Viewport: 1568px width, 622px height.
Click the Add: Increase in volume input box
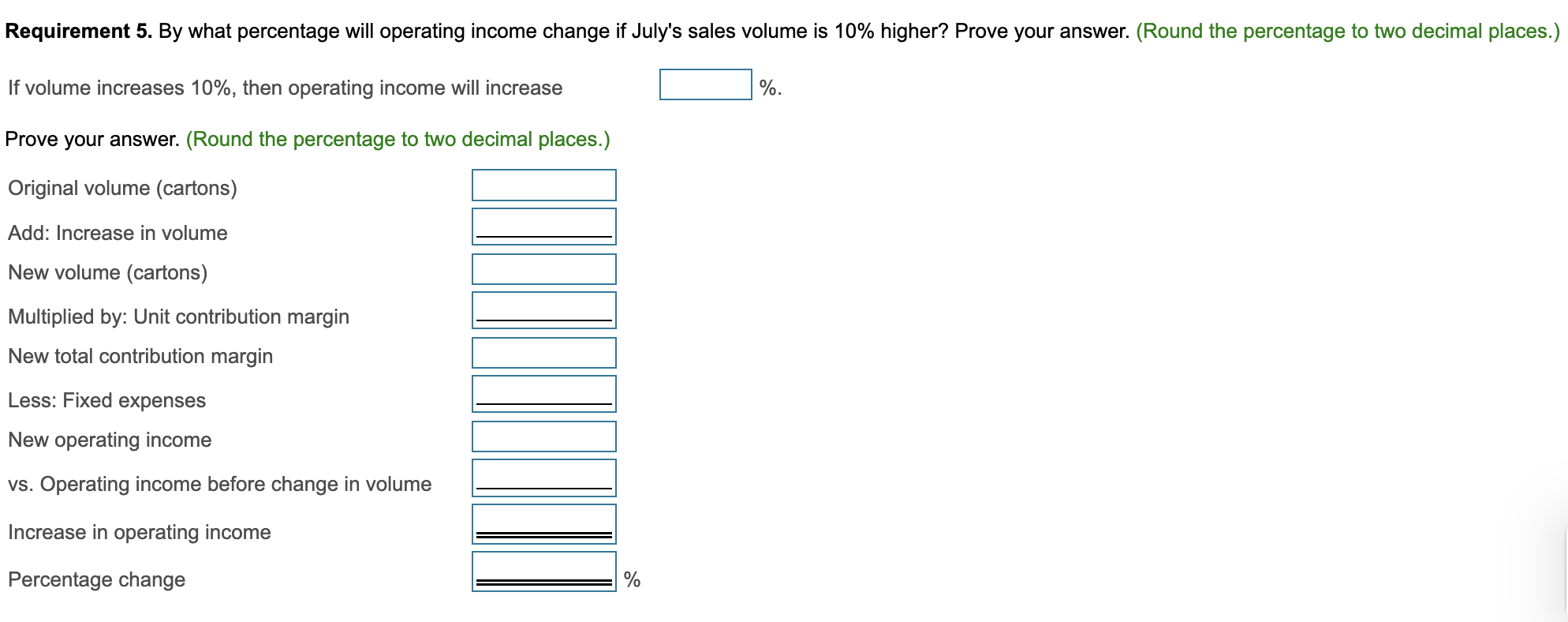pyautogui.click(x=543, y=227)
